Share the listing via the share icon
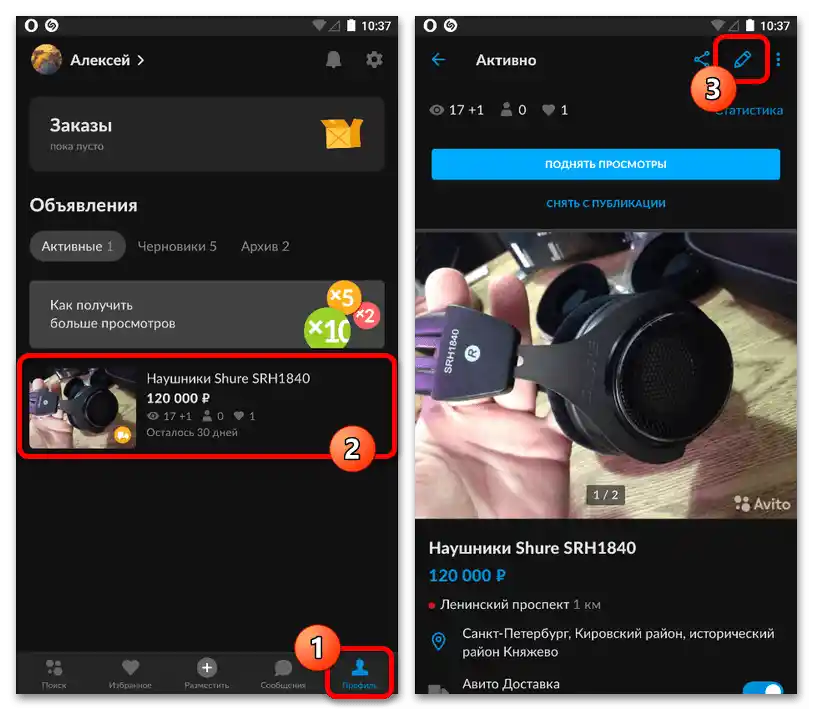 (x=702, y=59)
